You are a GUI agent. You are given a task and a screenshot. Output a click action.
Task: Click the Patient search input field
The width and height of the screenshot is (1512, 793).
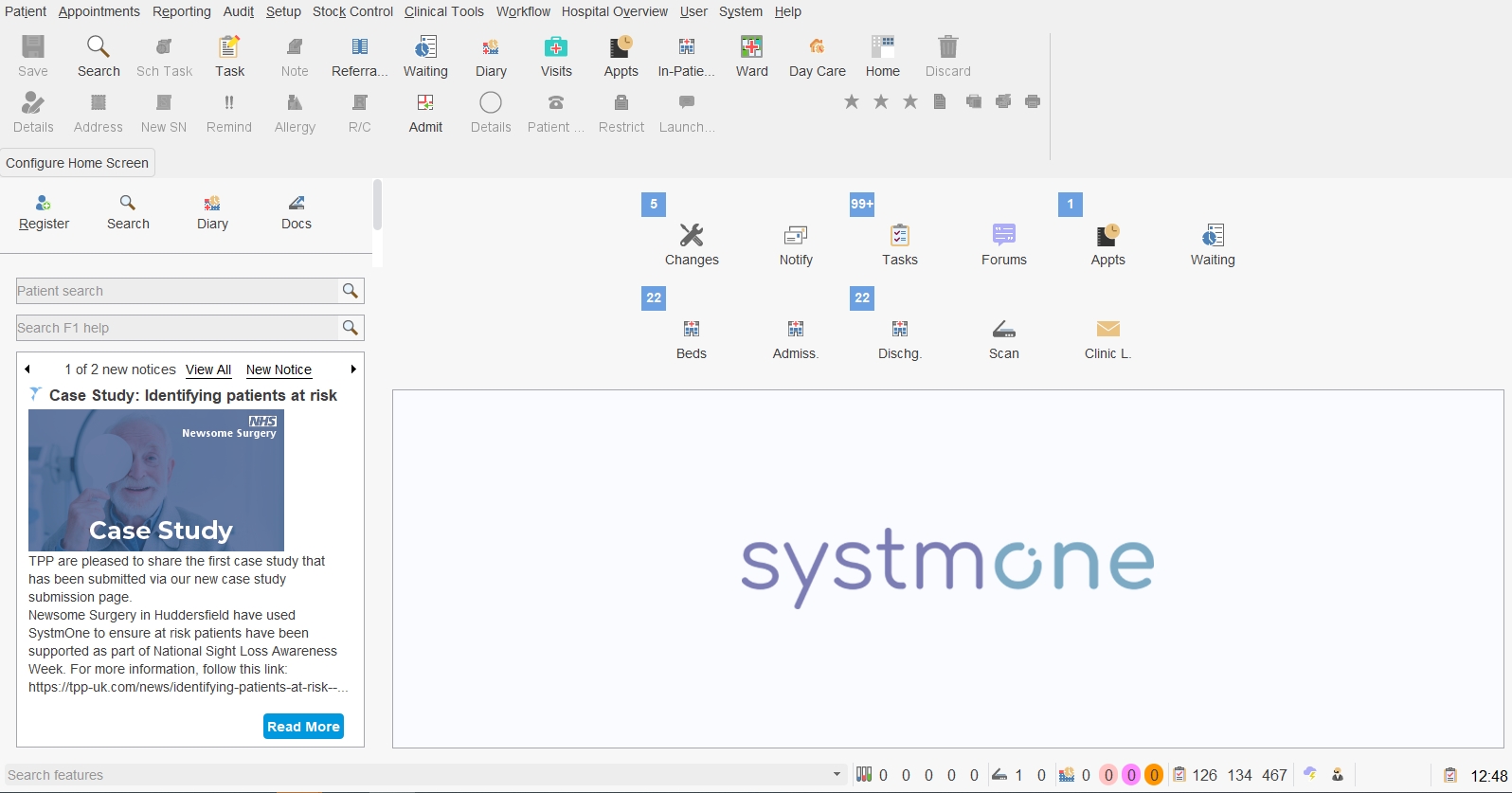tap(177, 291)
